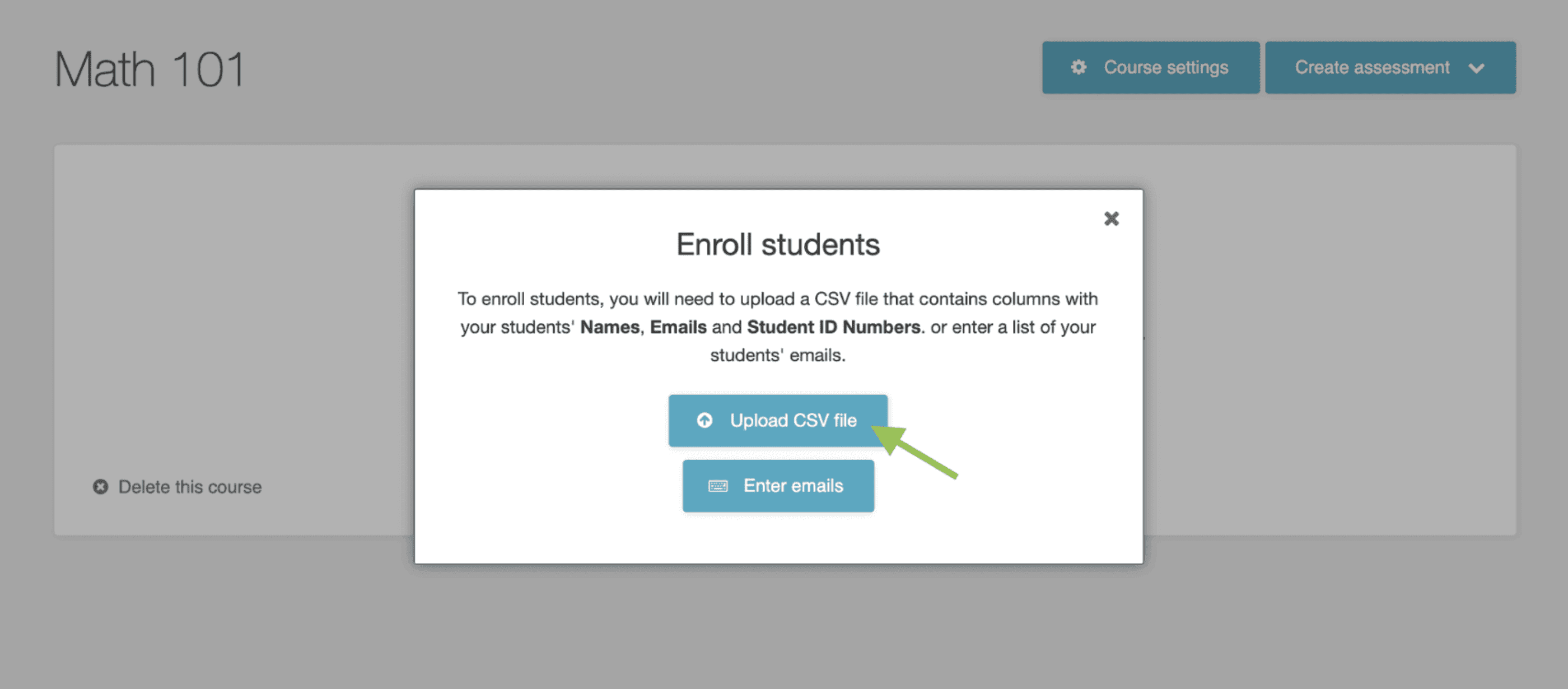Click the bold Student ID Numbers text
The width and height of the screenshot is (1568, 689).
(x=833, y=327)
